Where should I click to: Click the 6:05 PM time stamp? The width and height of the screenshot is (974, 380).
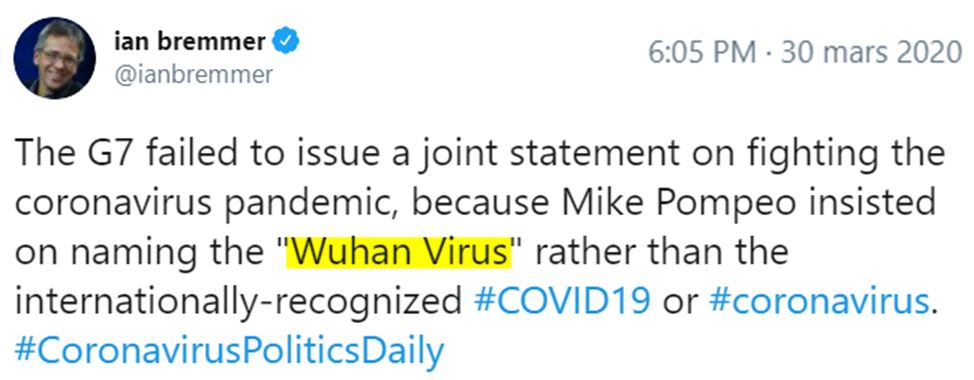pos(703,53)
